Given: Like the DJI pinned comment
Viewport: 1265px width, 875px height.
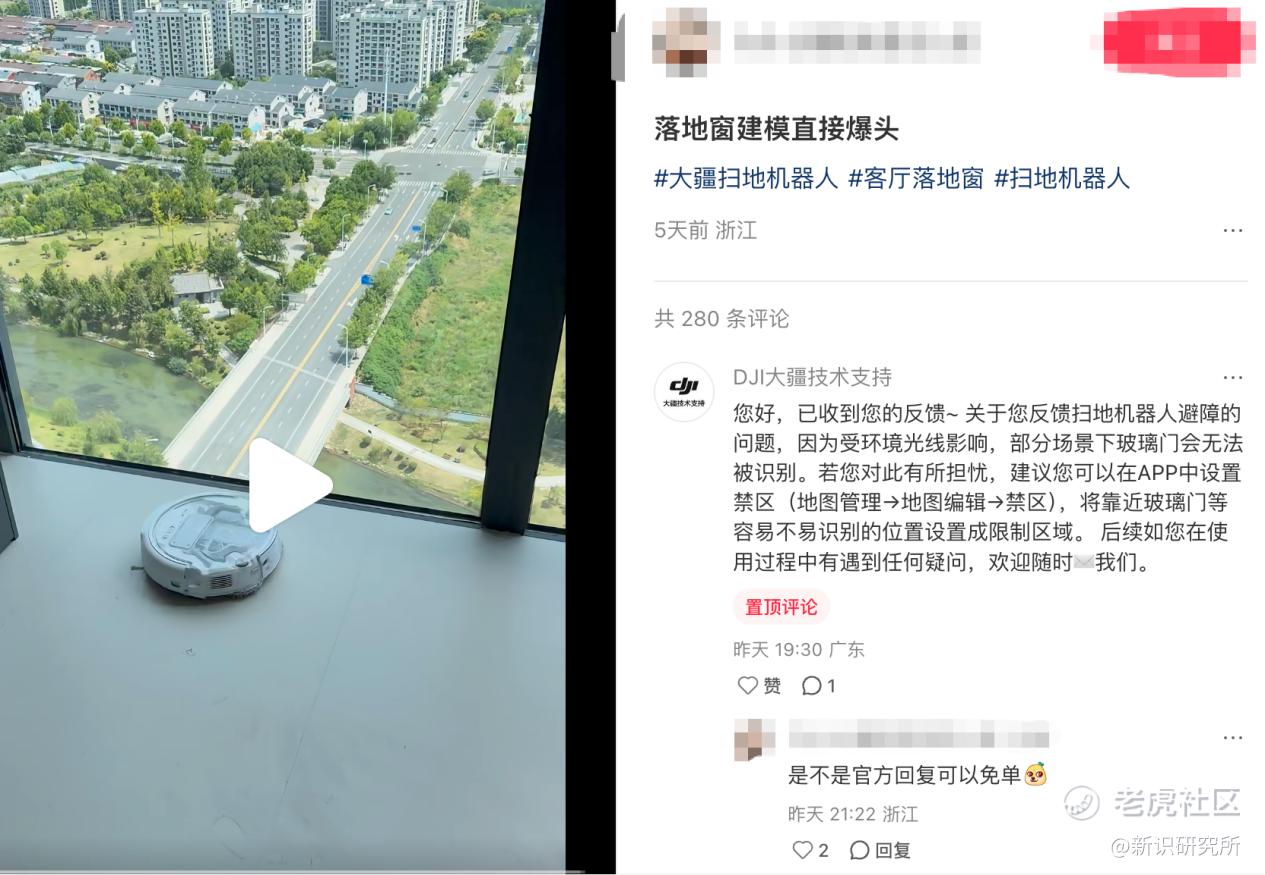Looking at the screenshot, I should [759, 686].
